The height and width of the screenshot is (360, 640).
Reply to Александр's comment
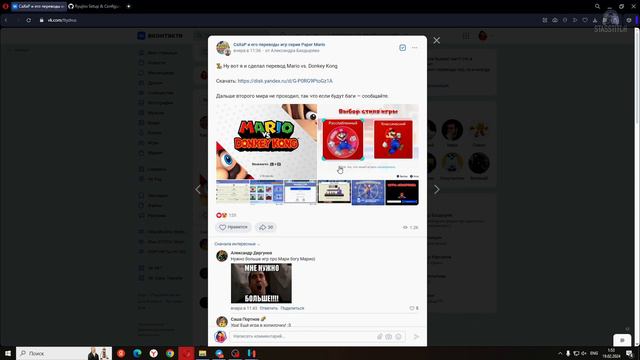269,308
